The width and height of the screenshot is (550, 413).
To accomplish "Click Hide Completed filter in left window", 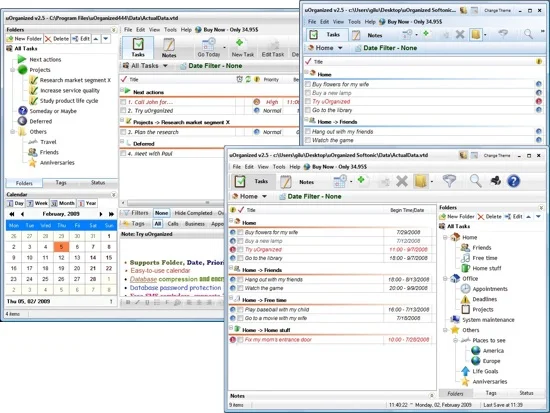I will [x=193, y=213].
